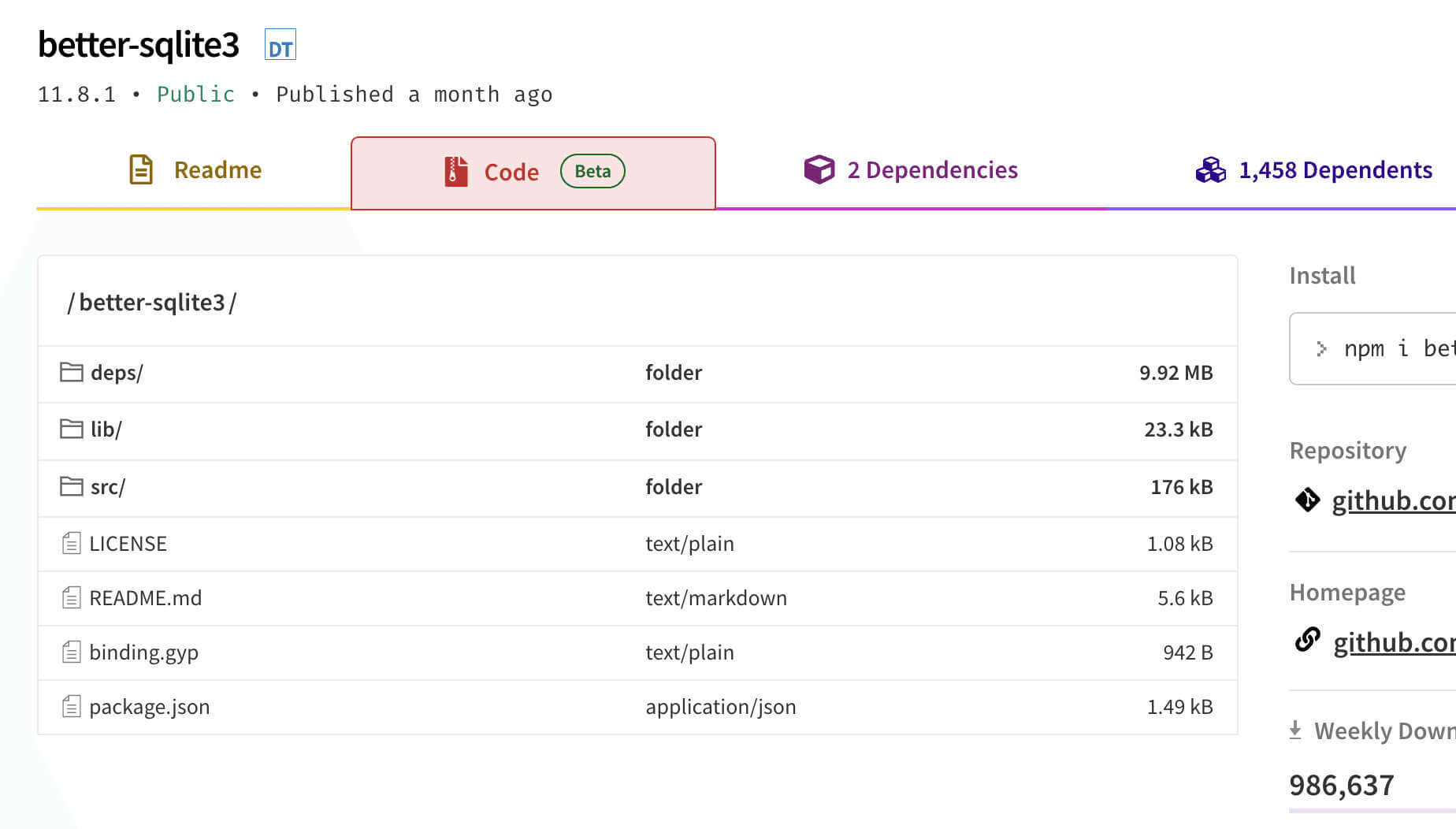Click the deps folder icon

(72, 372)
